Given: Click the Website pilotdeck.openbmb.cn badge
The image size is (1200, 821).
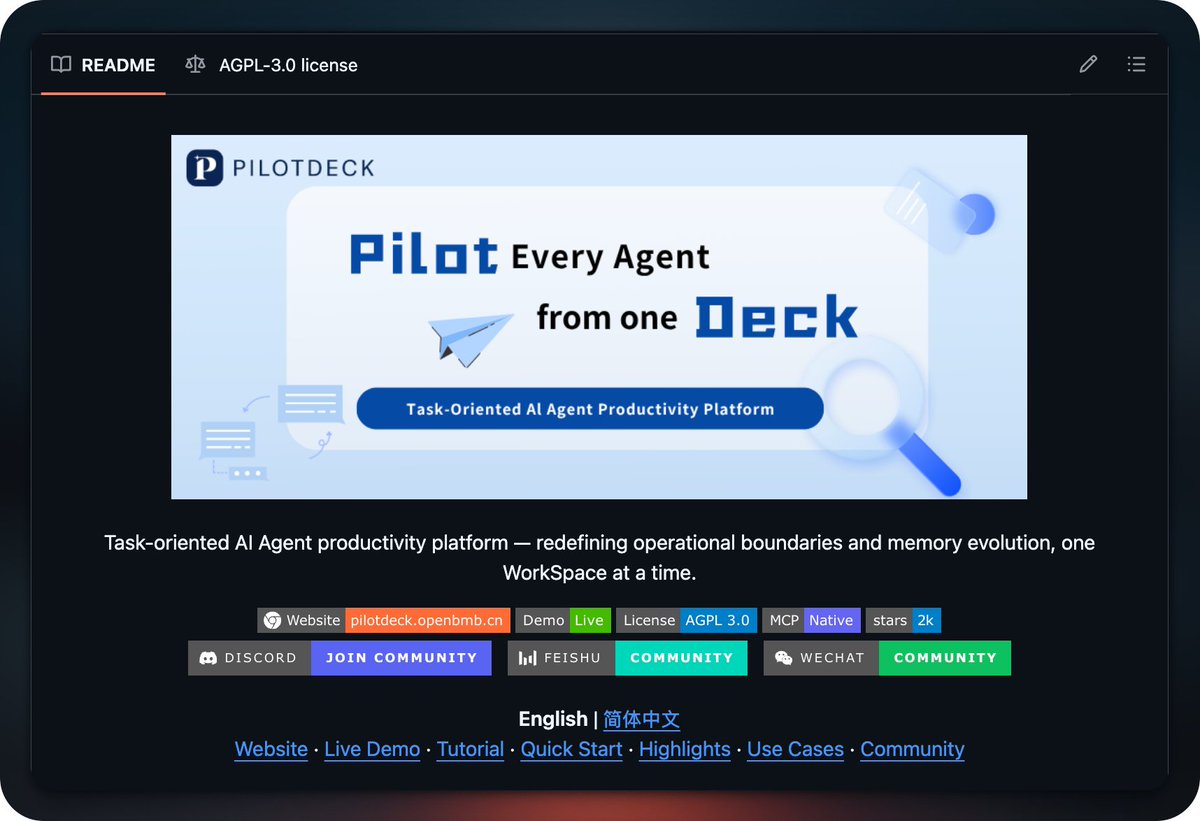Looking at the screenshot, I should 384,620.
